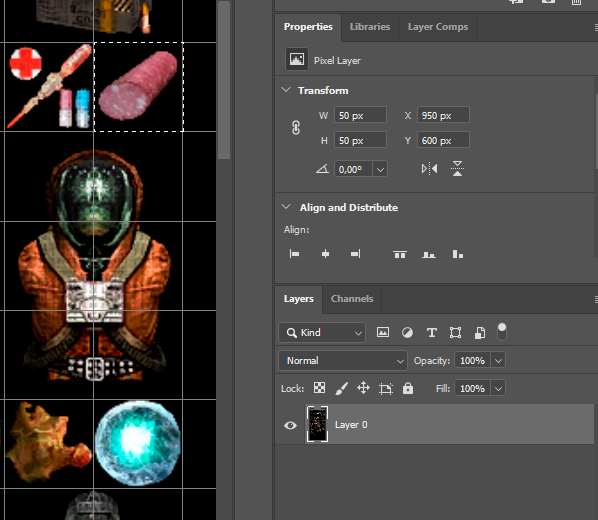Switch to the Channels tab

click(x=352, y=299)
